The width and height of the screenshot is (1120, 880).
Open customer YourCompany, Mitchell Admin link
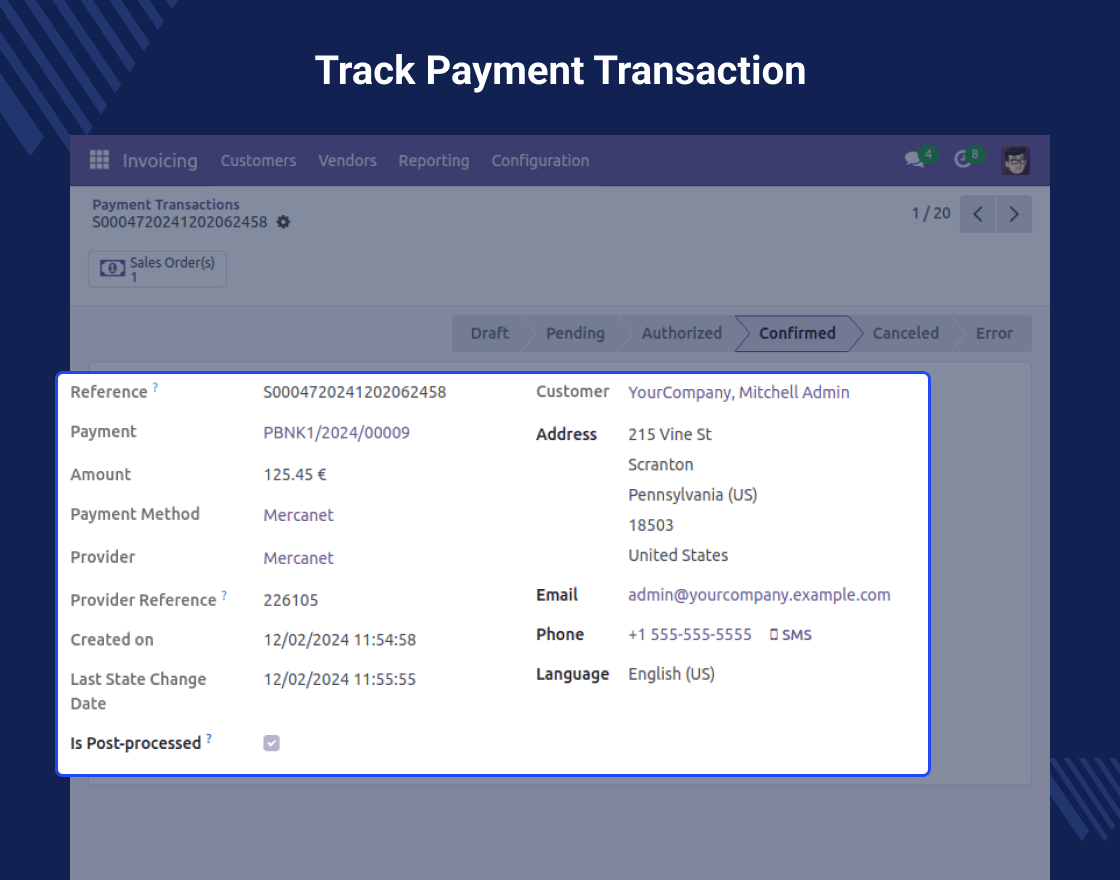(x=739, y=392)
